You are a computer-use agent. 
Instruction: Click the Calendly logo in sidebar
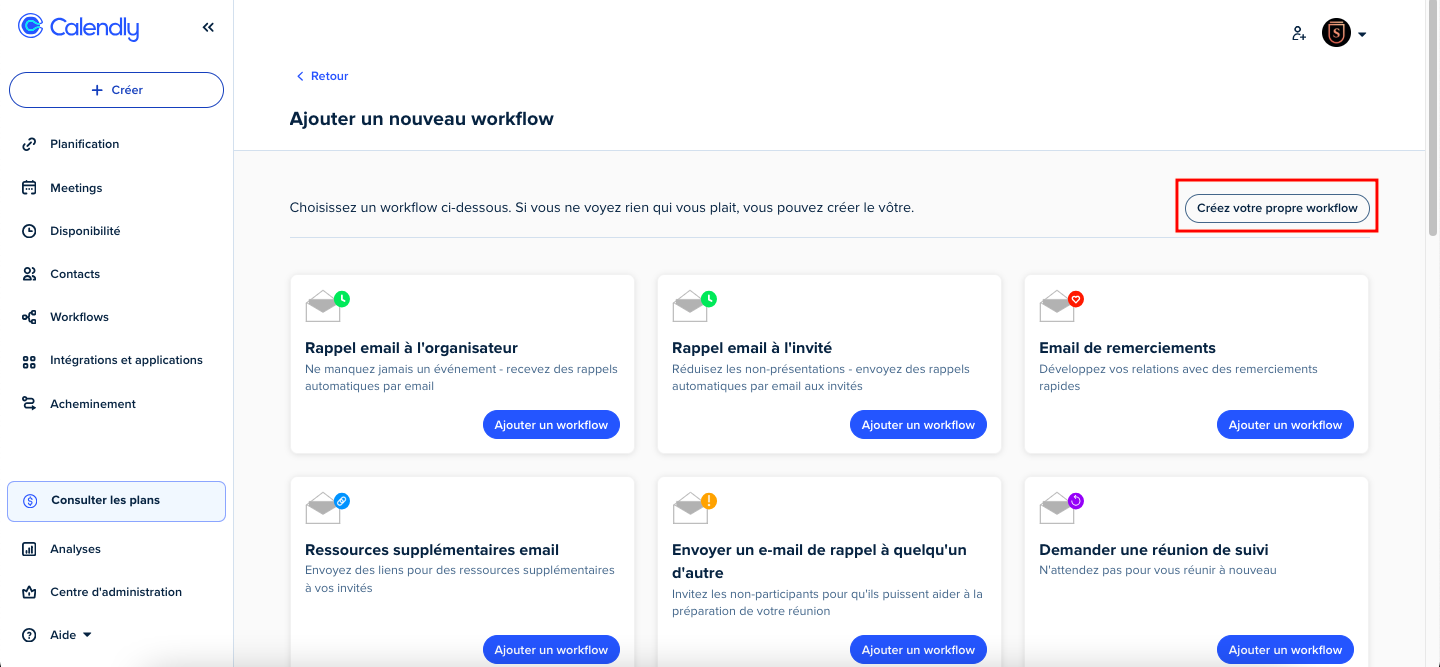click(79, 28)
